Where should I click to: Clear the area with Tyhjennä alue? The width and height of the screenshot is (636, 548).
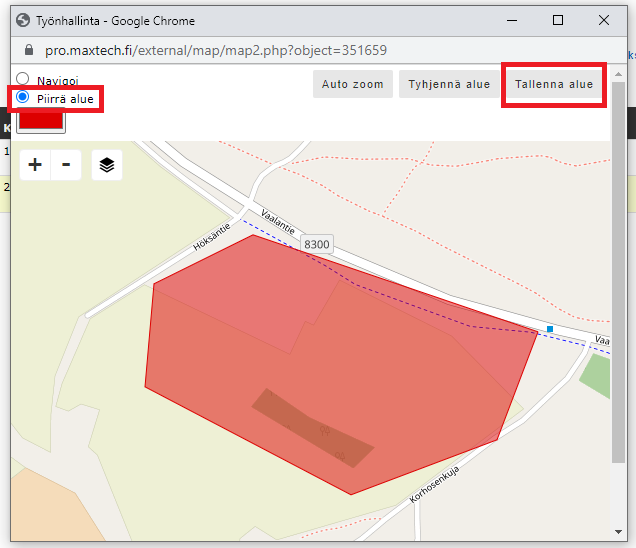449,84
